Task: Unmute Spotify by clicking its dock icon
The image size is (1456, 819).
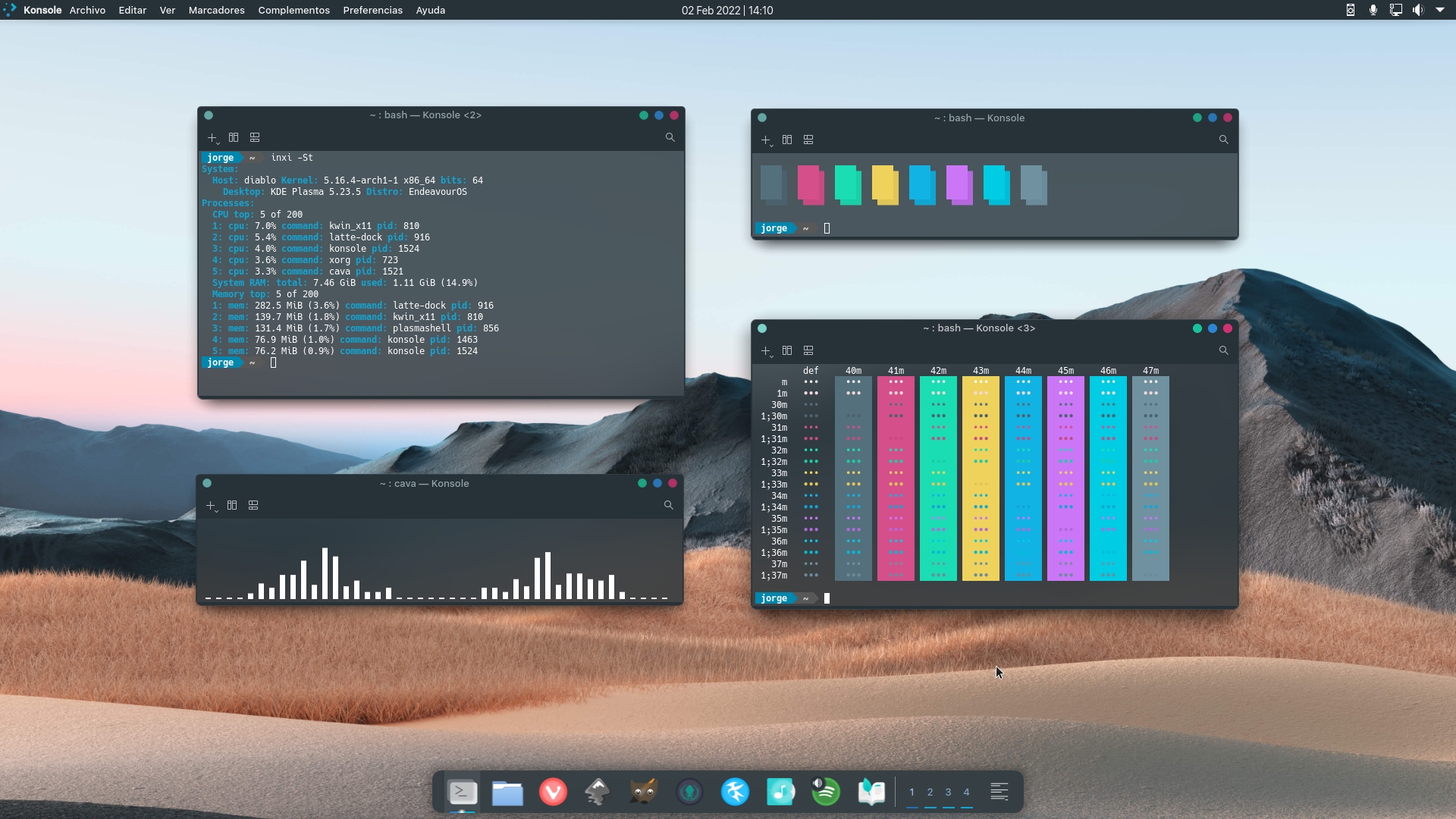Action: (x=826, y=792)
